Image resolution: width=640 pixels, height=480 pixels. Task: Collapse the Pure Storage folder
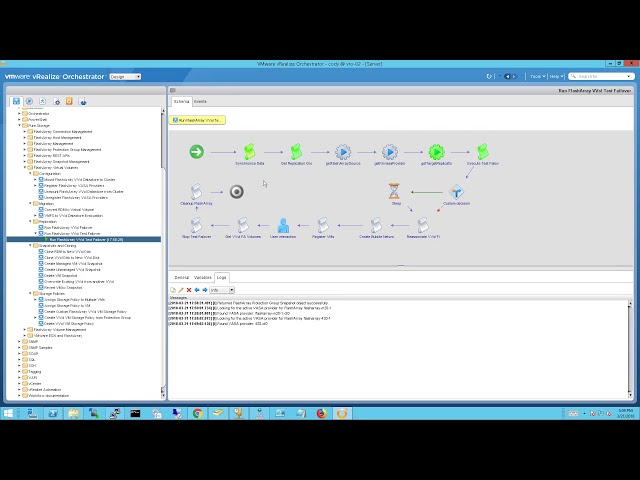tap(19, 126)
